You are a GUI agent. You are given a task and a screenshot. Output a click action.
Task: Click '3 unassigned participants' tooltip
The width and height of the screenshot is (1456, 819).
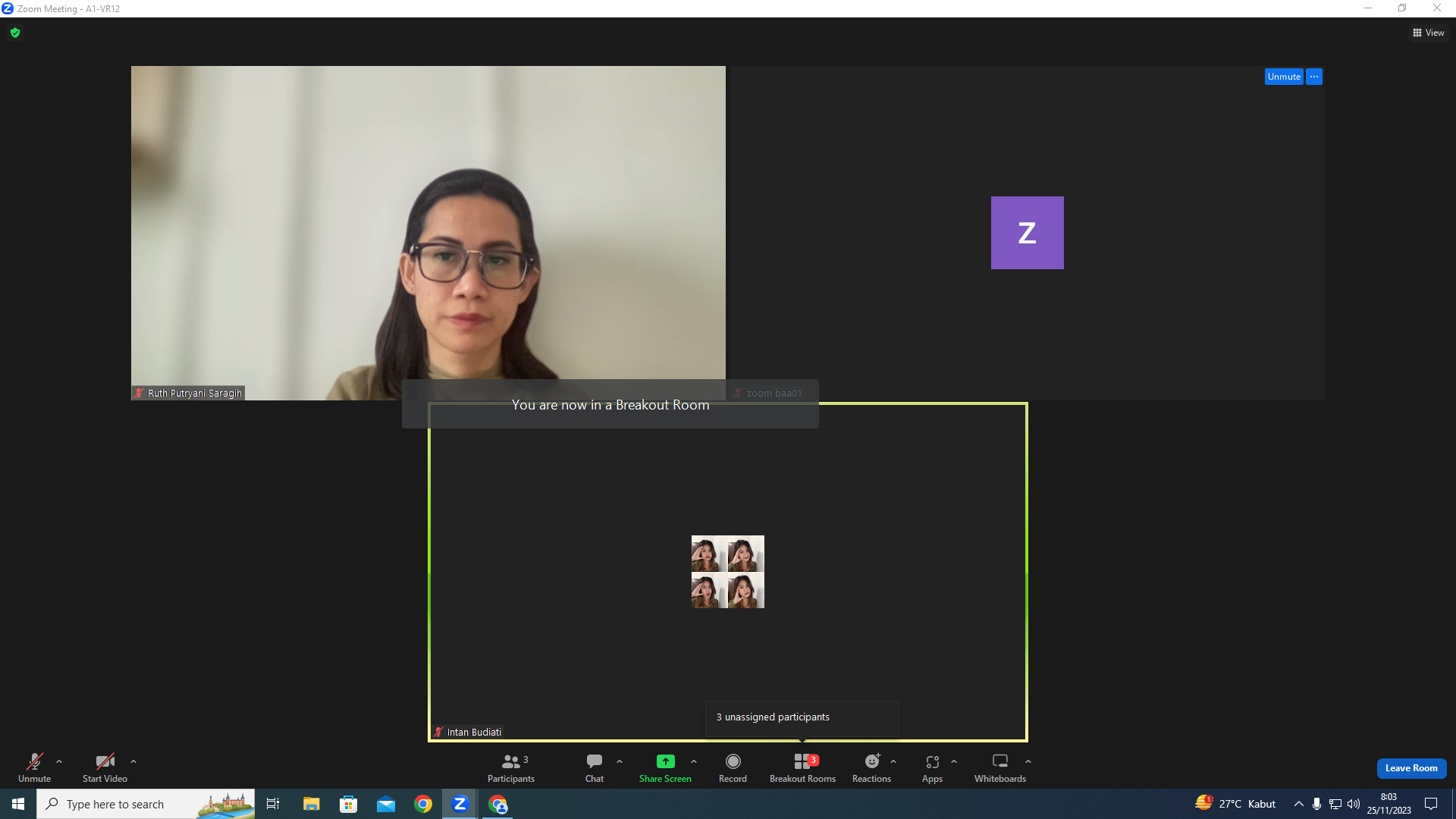click(x=802, y=717)
